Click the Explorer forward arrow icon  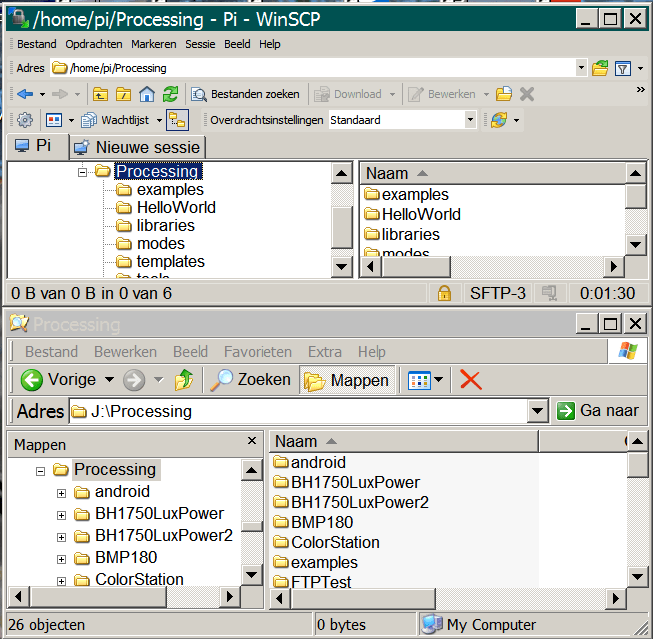(134, 380)
